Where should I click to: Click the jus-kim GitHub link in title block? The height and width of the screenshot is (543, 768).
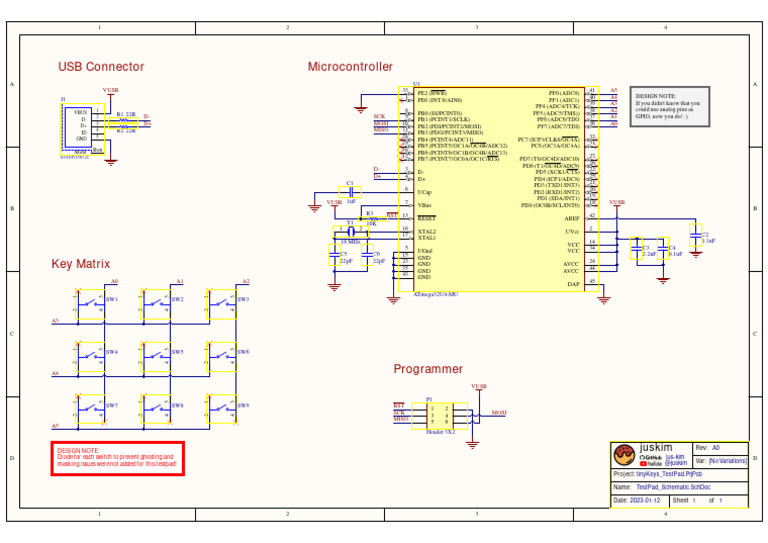pos(675,457)
